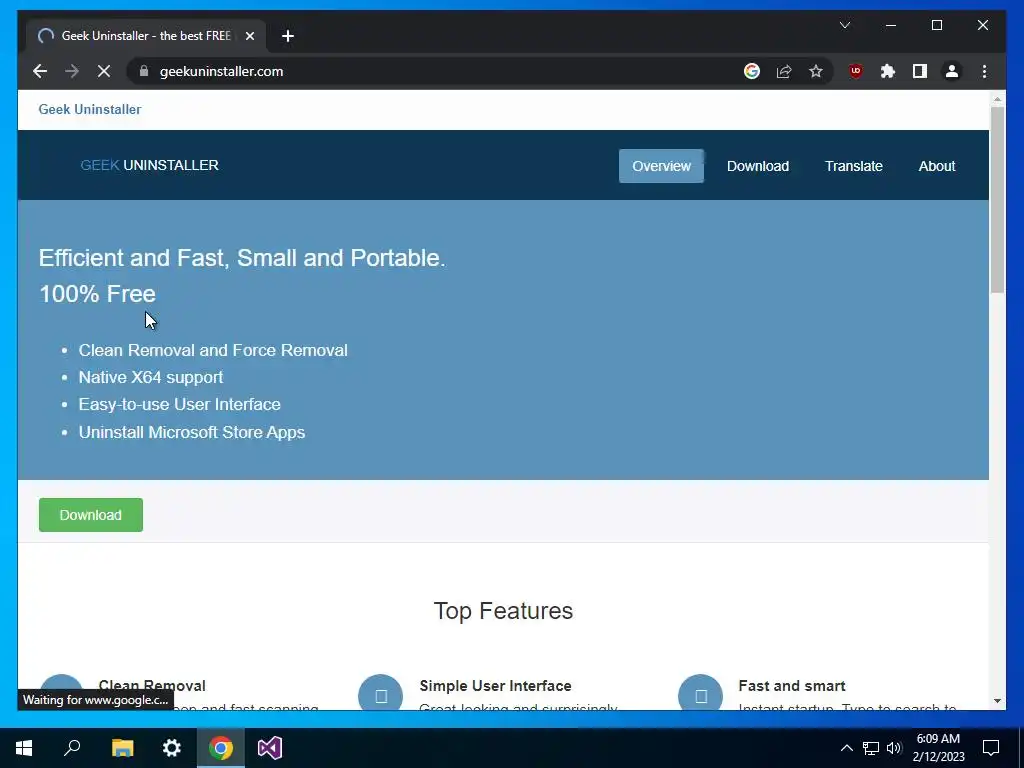The image size is (1024, 768).
Task: Open the Translate nav item
Action: tap(853, 166)
